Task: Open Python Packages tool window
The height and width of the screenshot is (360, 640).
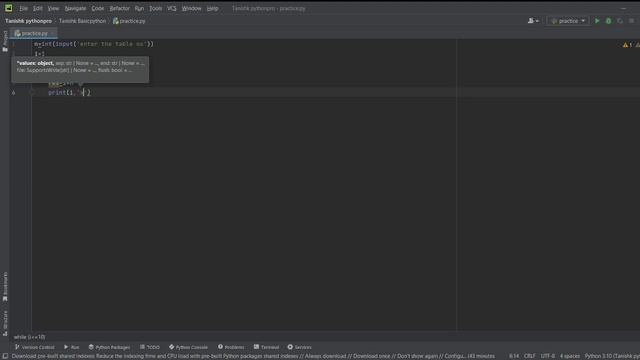Action: tap(109, 347)
